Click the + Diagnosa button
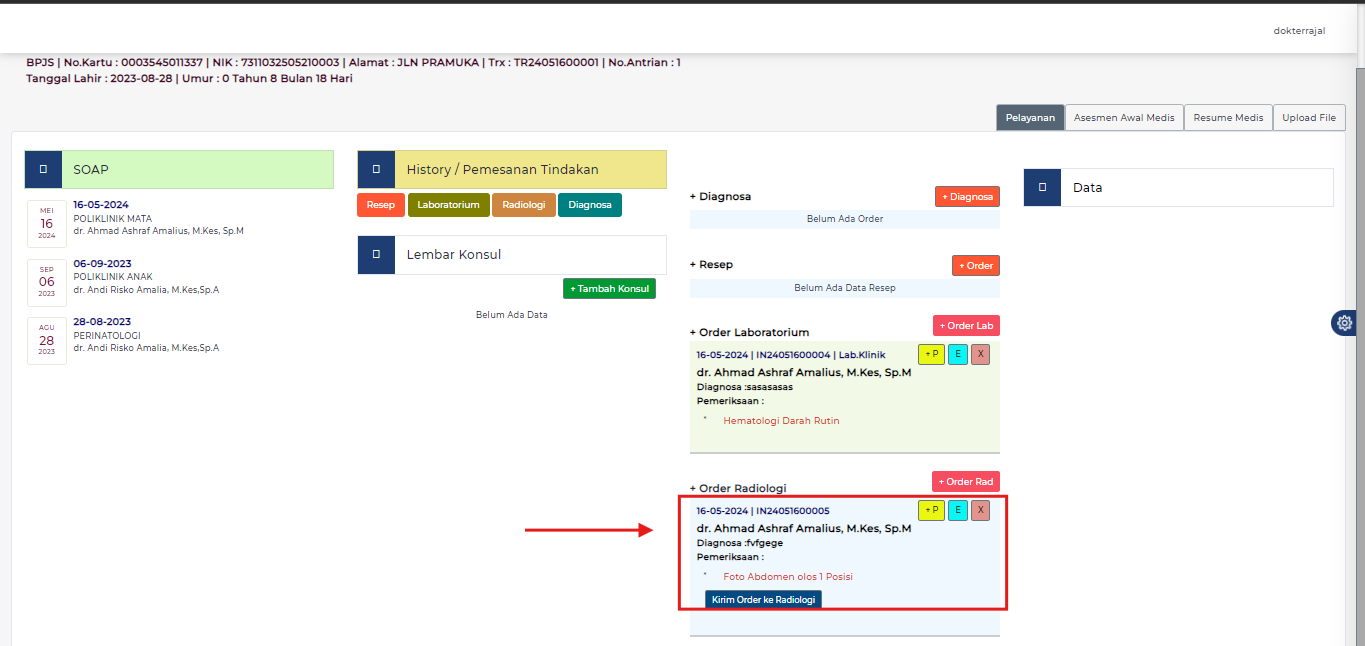1365x646 pixels. click(967, 197)
